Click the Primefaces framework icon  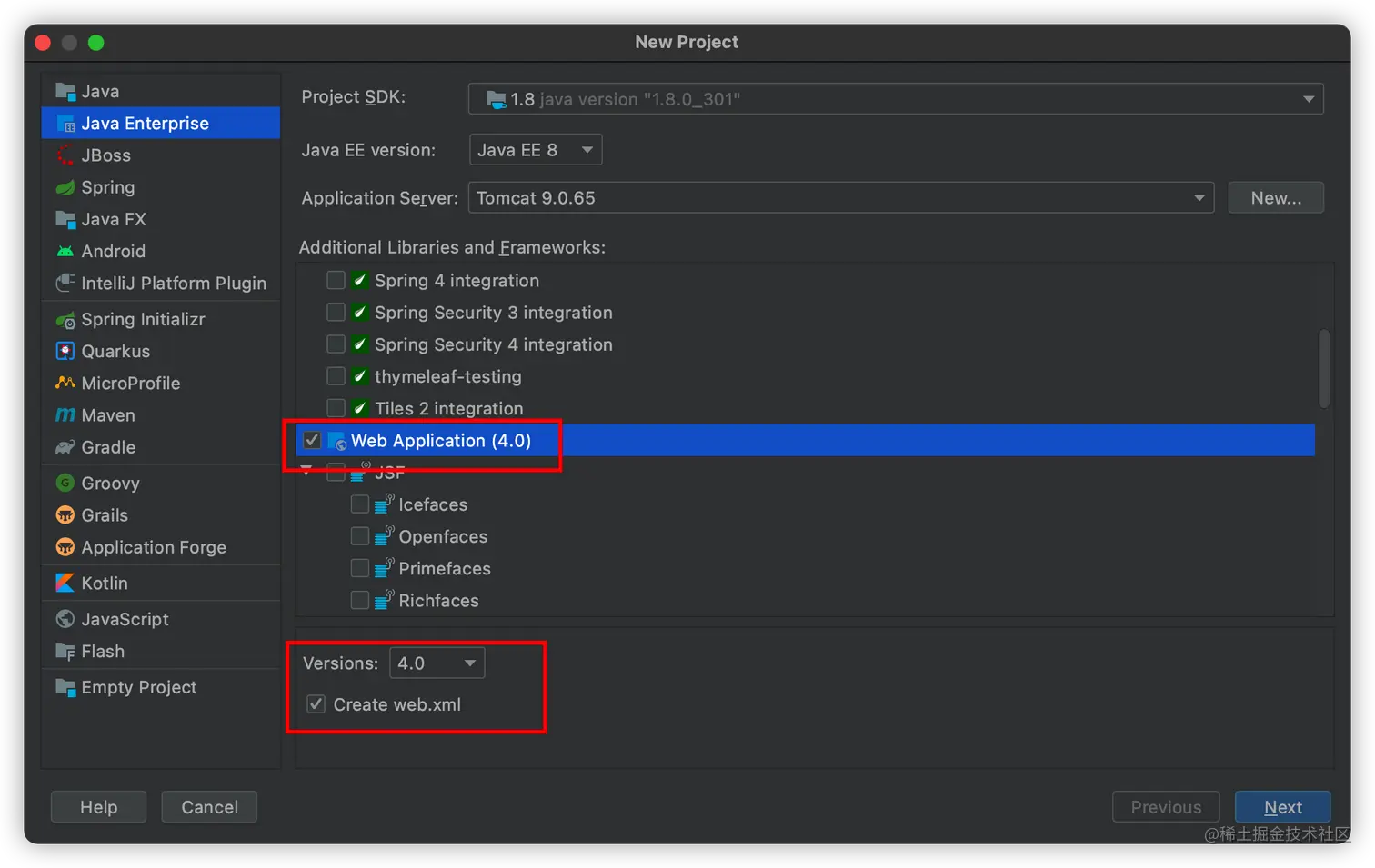(384, 567)
